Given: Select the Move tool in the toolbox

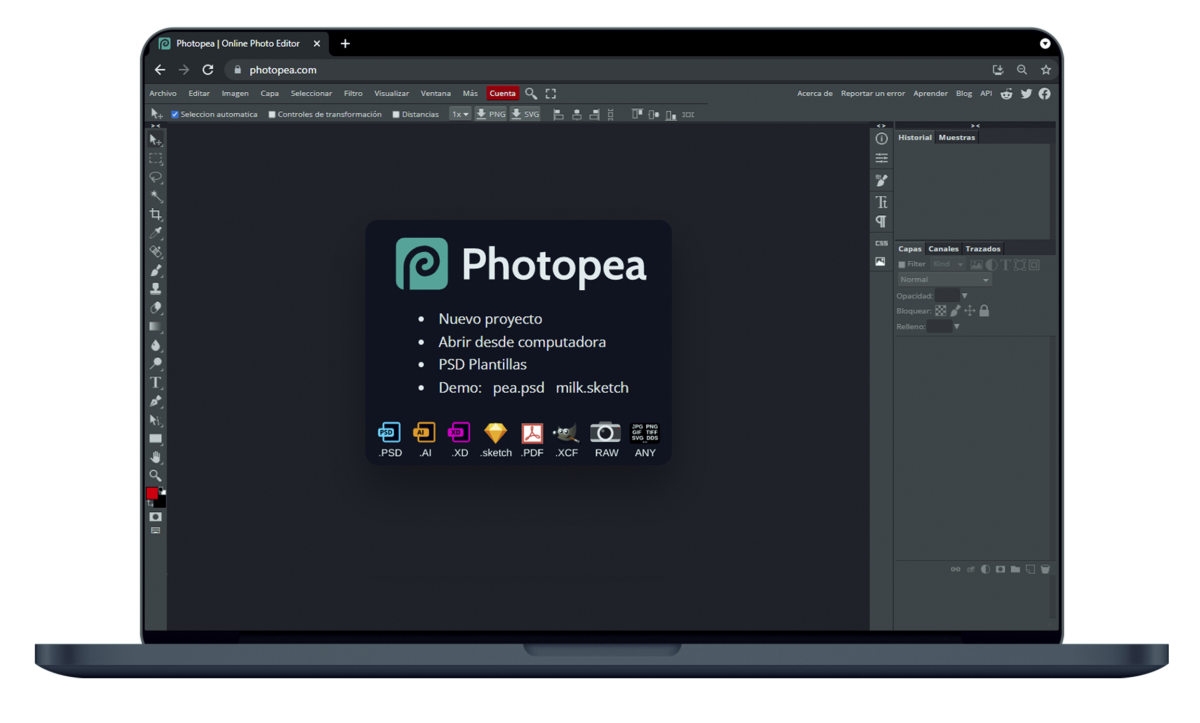Looking at the screenshot, I should pos(155,141).
